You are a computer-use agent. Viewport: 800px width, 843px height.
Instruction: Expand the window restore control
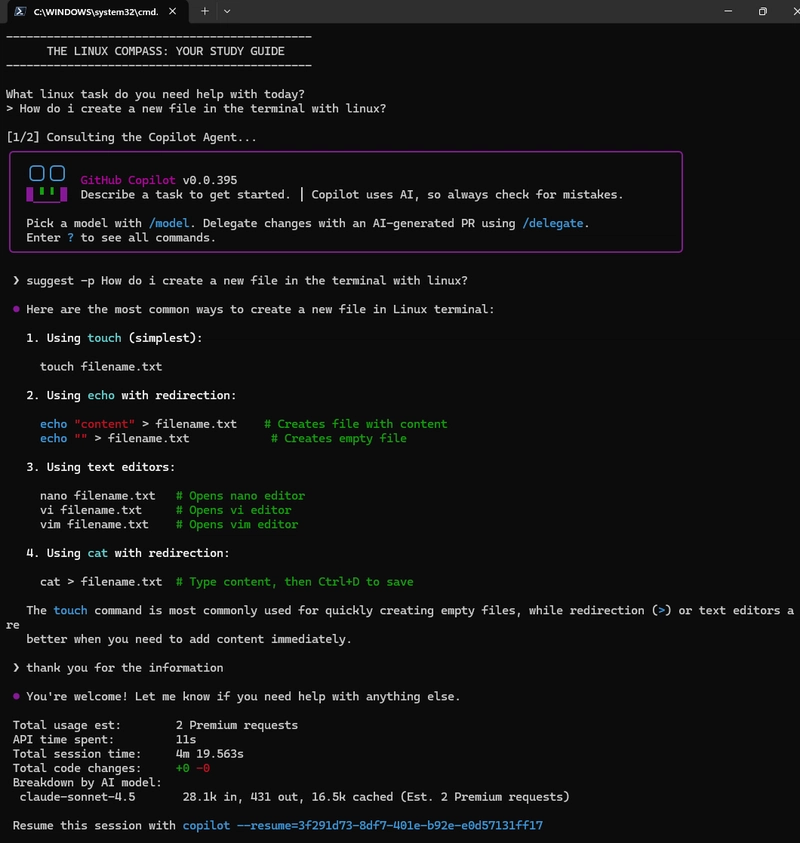tap(761, 12)
